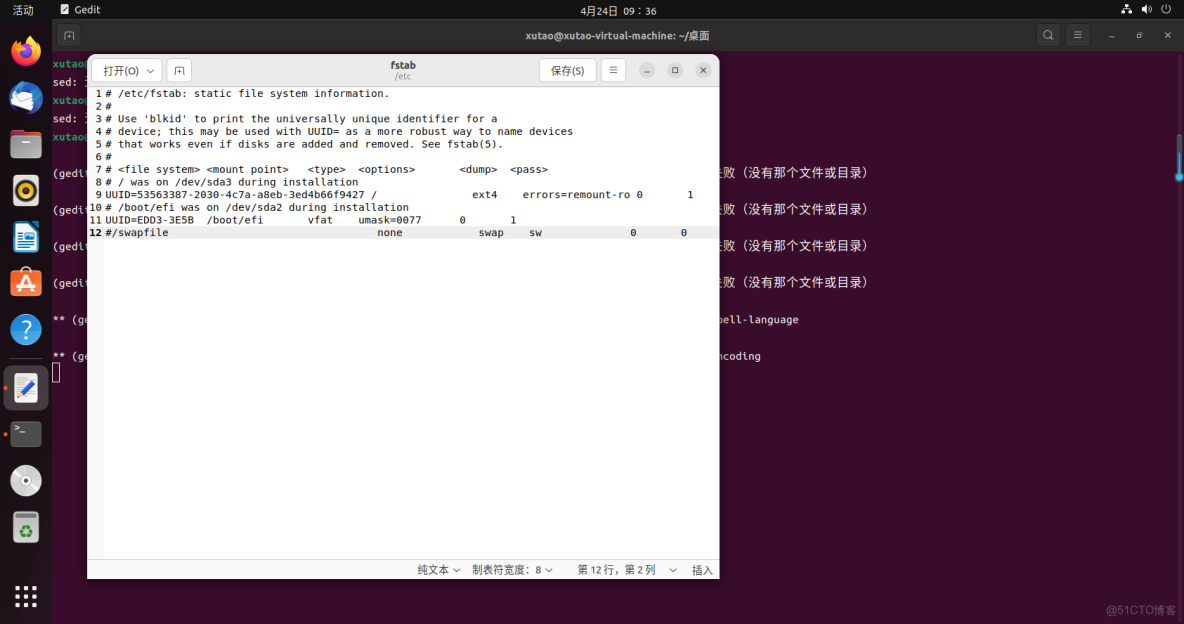Open the optical disc icon in dock
The height and width of the screenshot is (624, 1184).
[26, 480]
